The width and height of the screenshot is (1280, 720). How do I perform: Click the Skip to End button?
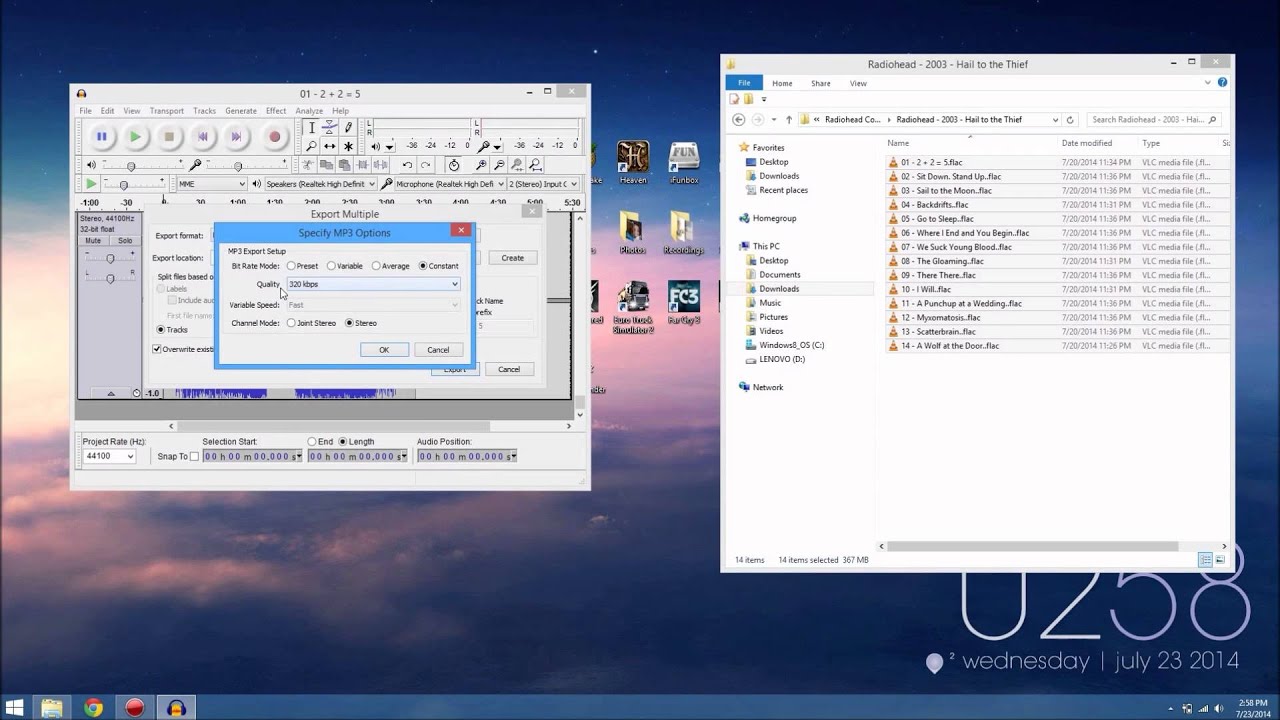[237, 137]
